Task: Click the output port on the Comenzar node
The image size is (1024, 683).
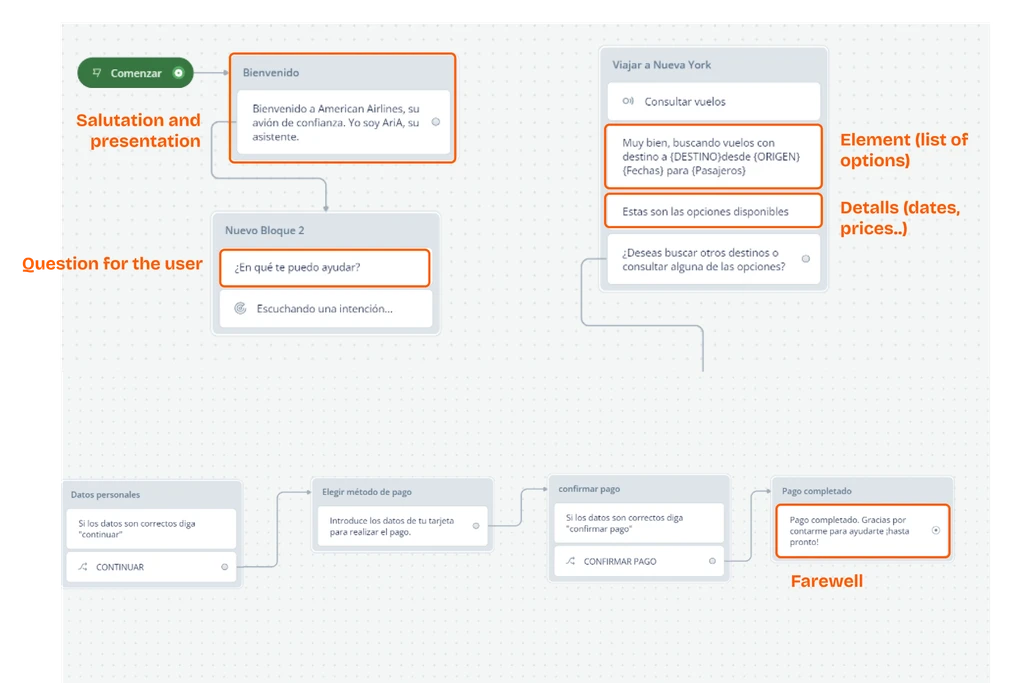Action: click(x=178, y=73)
